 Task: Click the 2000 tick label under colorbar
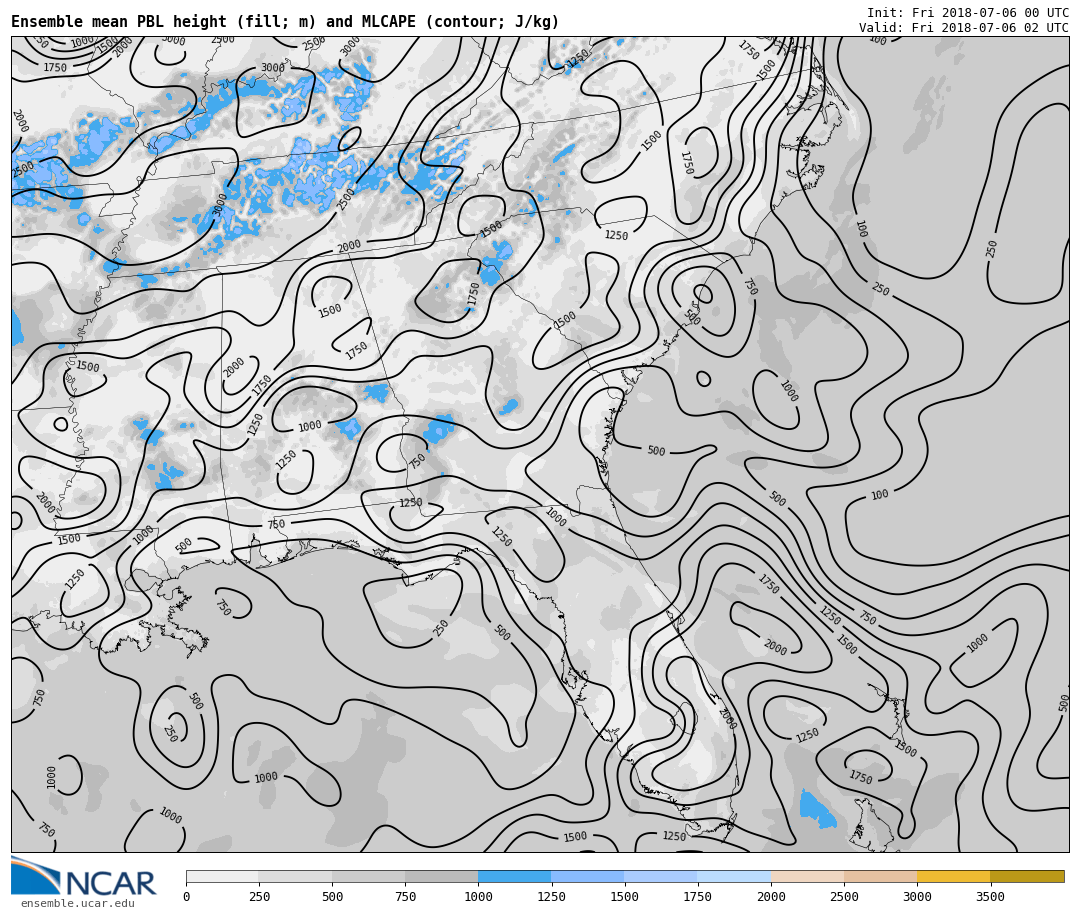(771, 897)
